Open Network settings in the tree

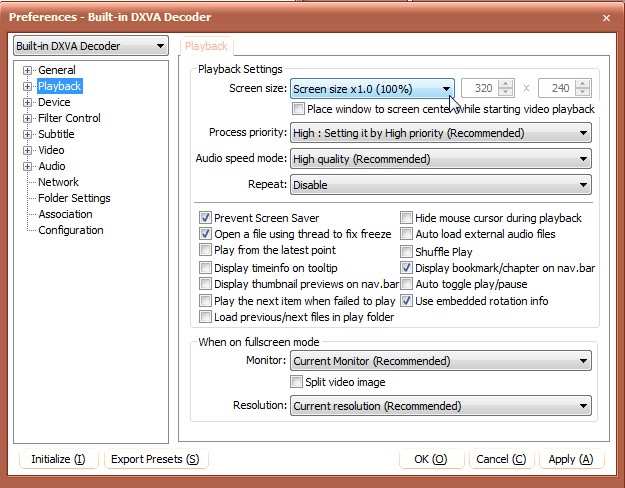point(58,182)
